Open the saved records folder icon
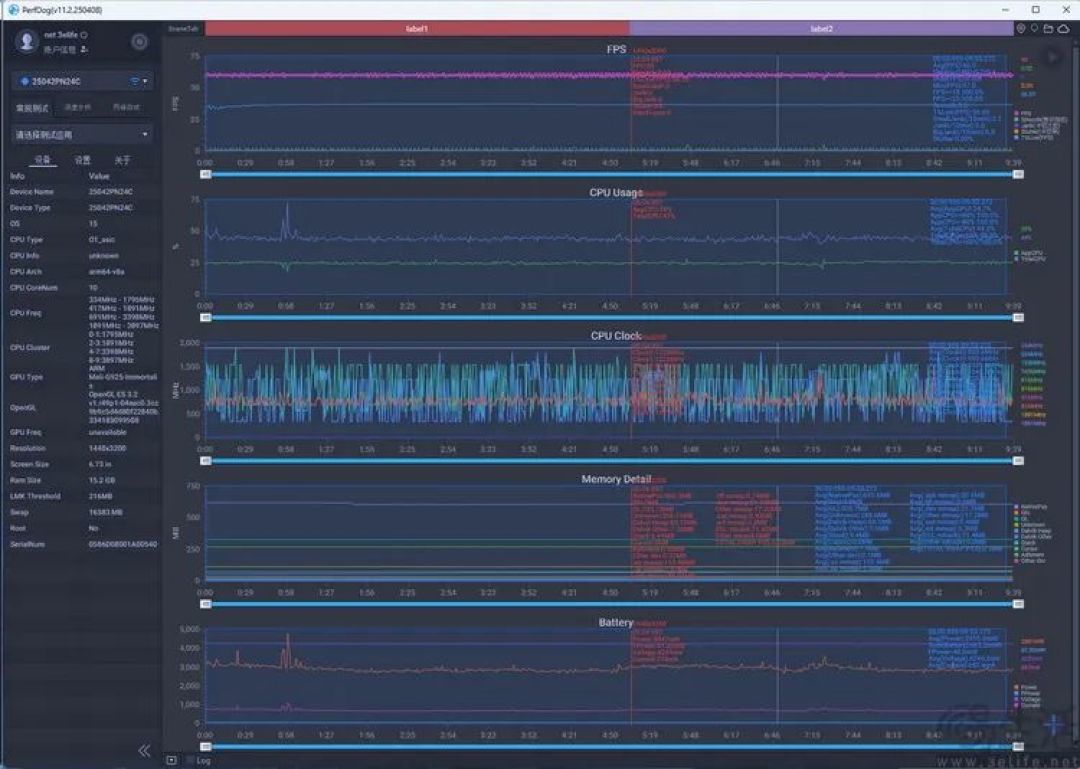 point(1048,28)
